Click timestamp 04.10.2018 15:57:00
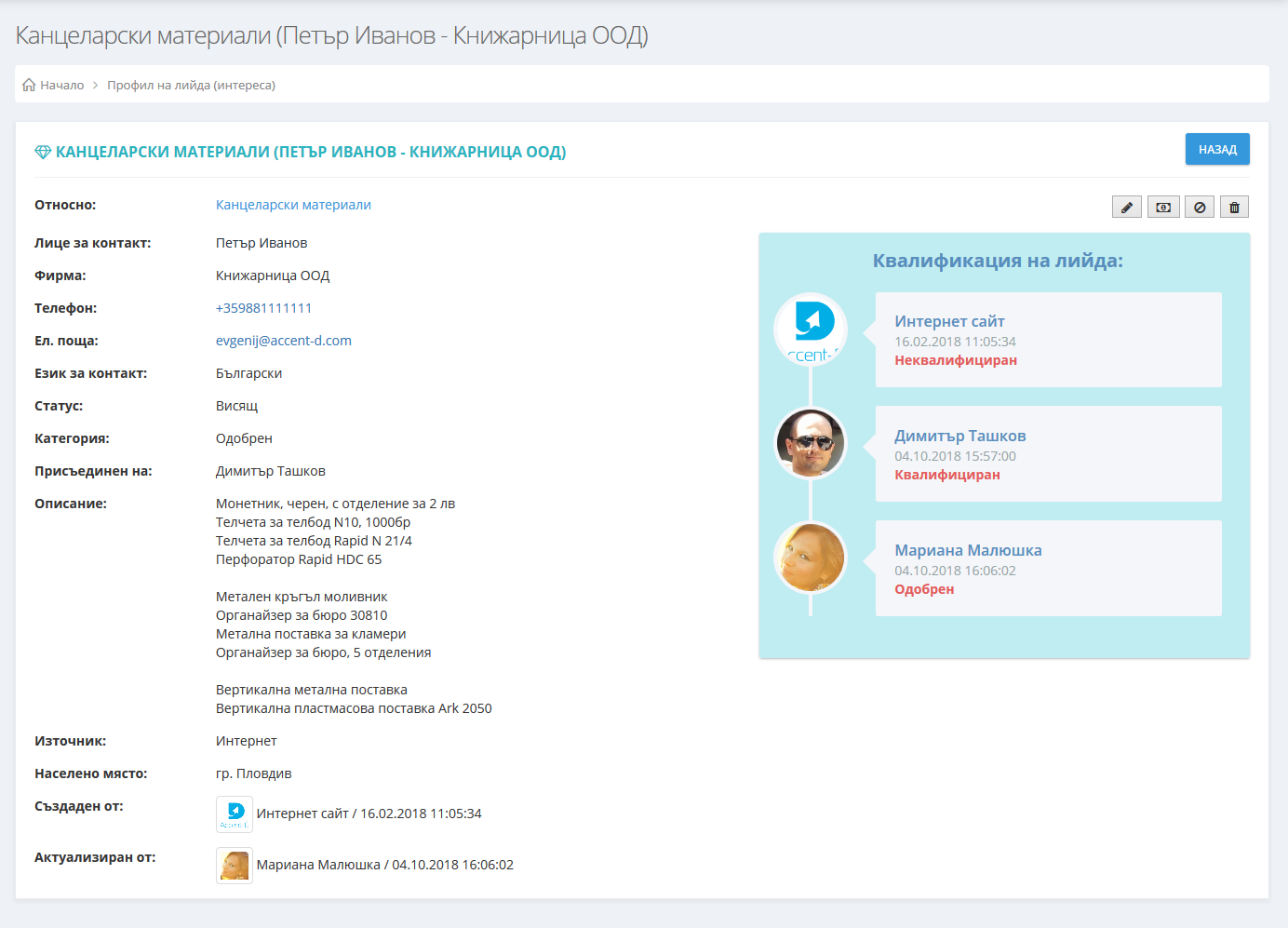This screenshot has width=1288, height=928. pos(955,456)
